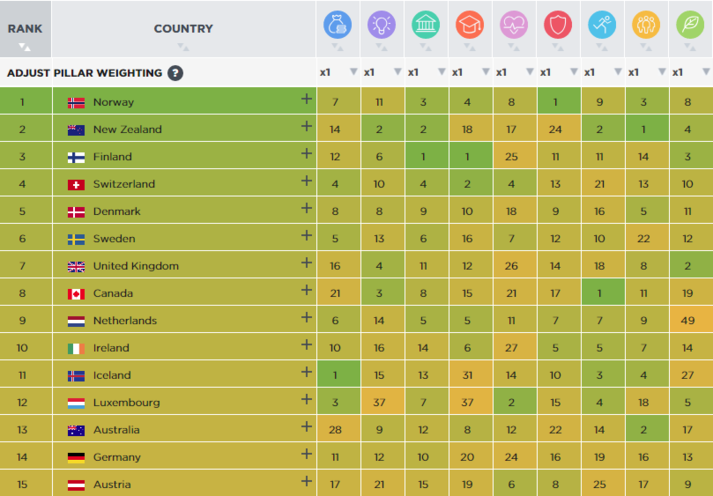
Task: Open weighting dropdown under money bag column
Action: point(353,72)
